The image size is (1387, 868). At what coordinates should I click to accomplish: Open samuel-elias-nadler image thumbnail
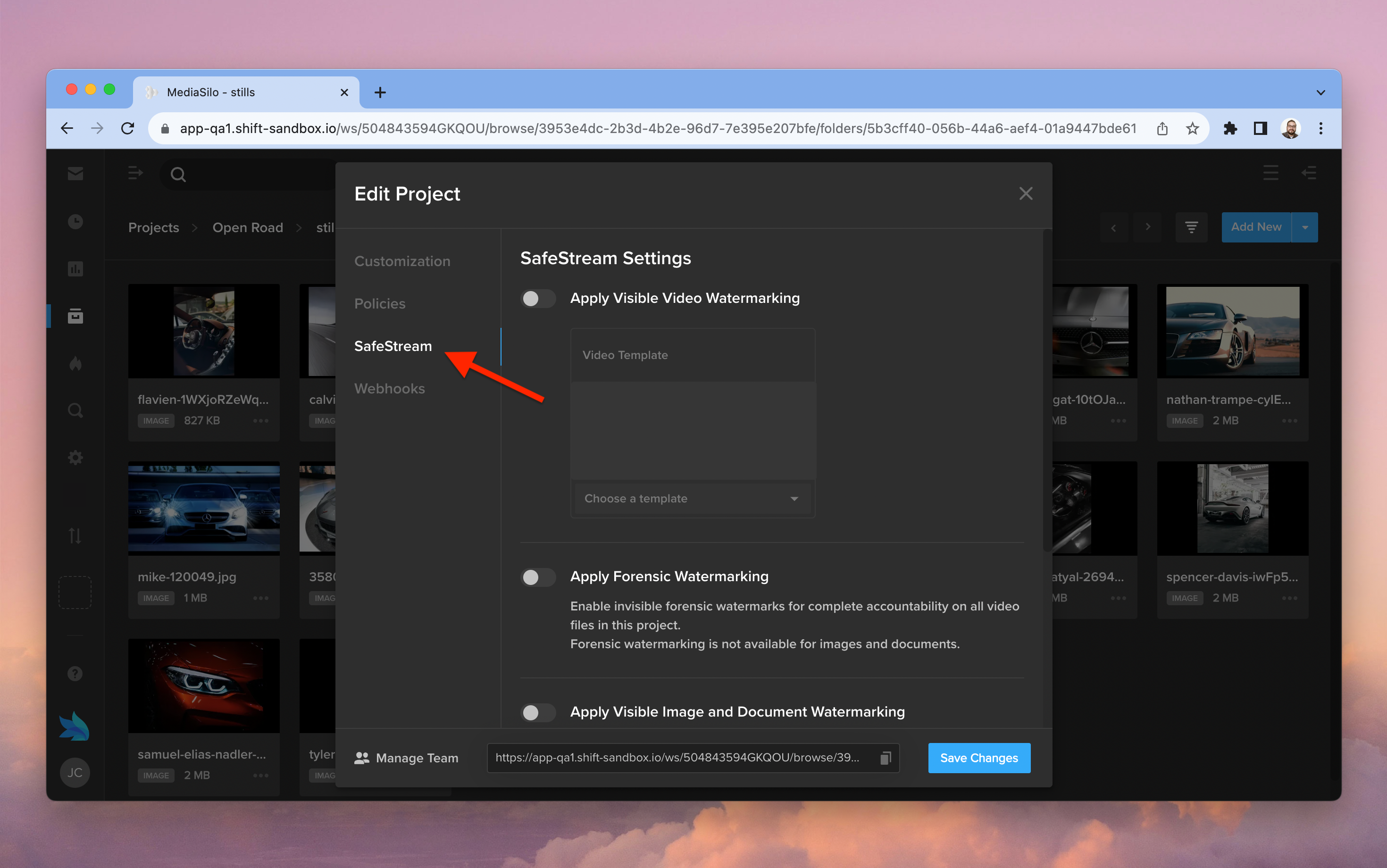tap(204, 685)
